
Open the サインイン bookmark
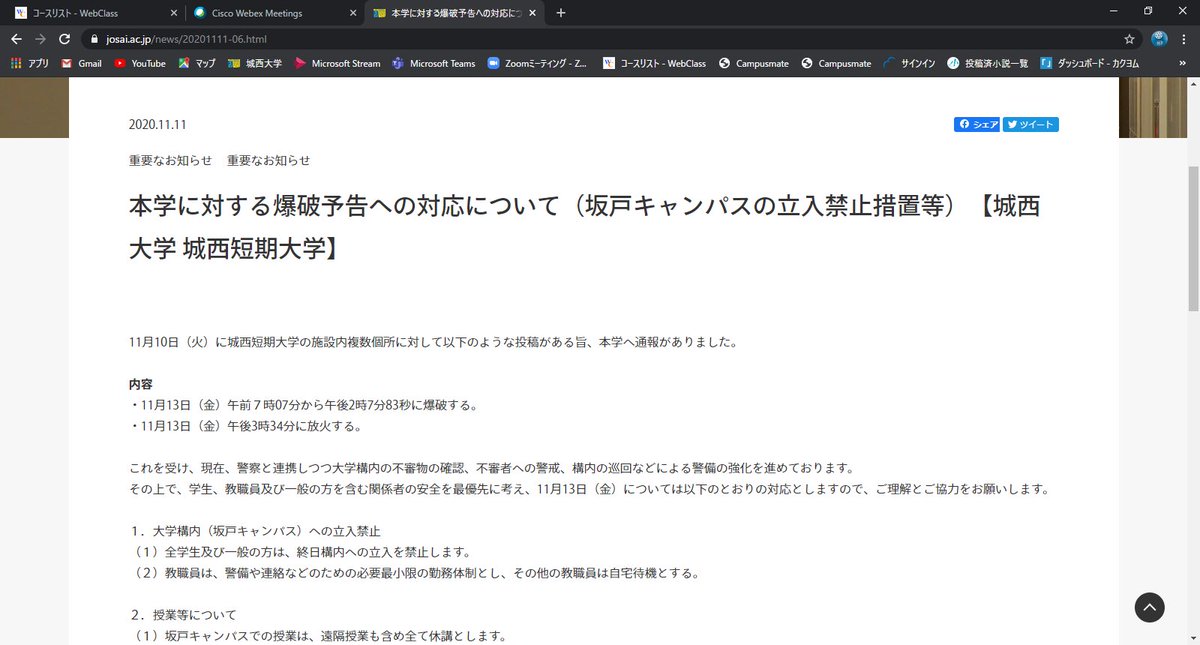click(910, 63)
